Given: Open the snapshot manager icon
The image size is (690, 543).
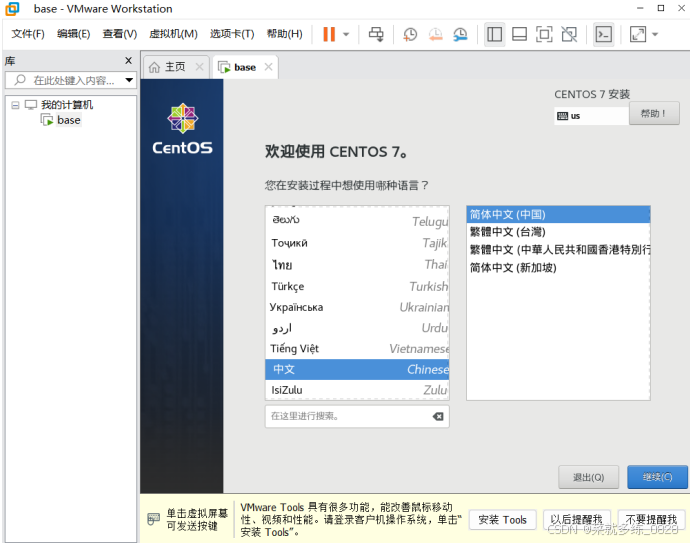Looking at the screenshot, I should [460, 34].
